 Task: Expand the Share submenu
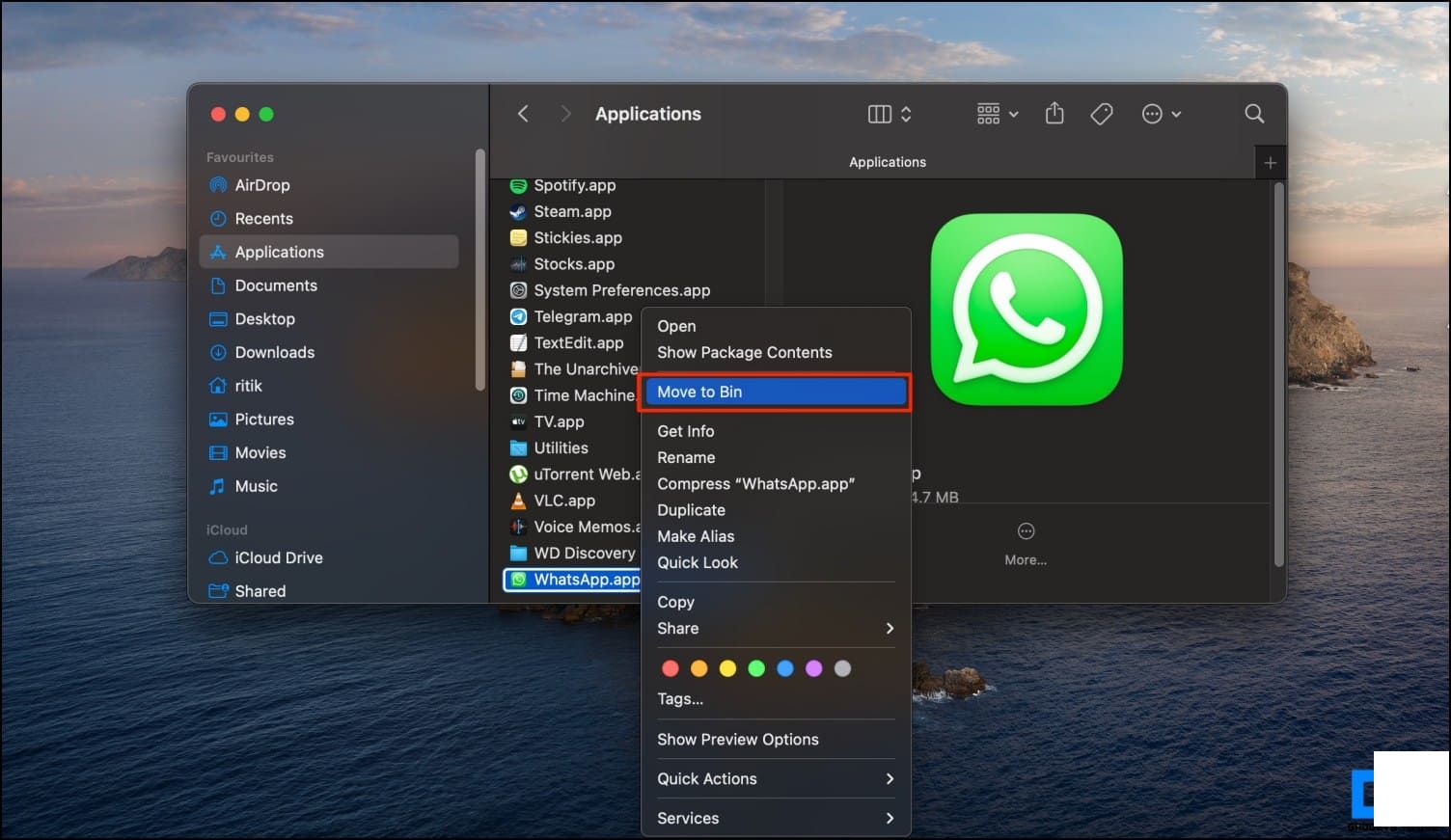pyautogui.click(x=776, y=628)
